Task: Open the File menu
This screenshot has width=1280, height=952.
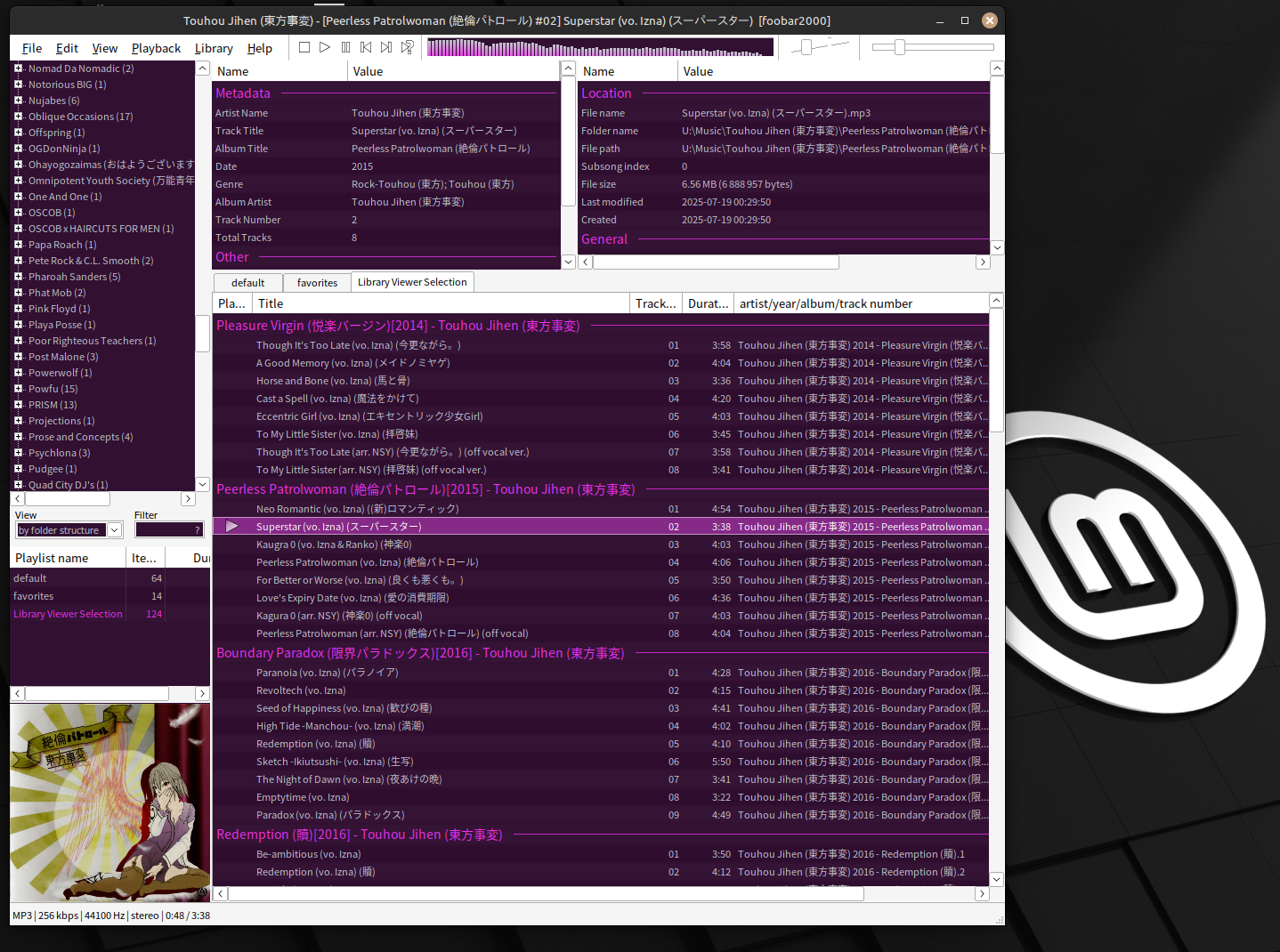Action: [32, 48]
